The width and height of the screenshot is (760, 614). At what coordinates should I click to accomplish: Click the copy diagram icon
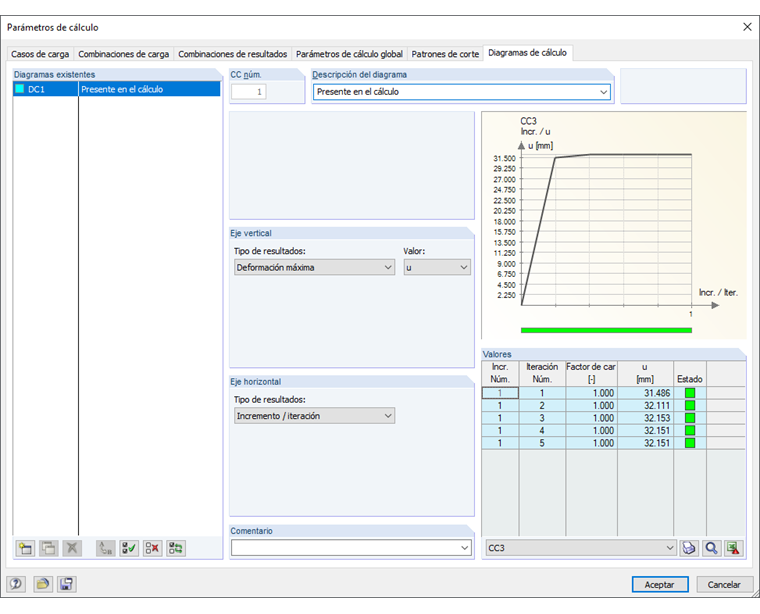click(x=48, y=548)
